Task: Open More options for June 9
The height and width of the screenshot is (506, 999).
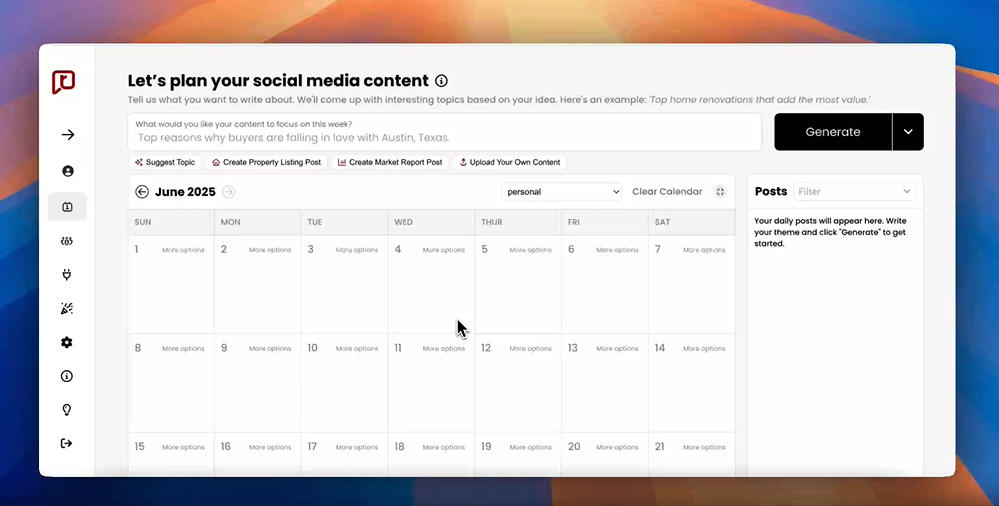Action: coord(270,349)
